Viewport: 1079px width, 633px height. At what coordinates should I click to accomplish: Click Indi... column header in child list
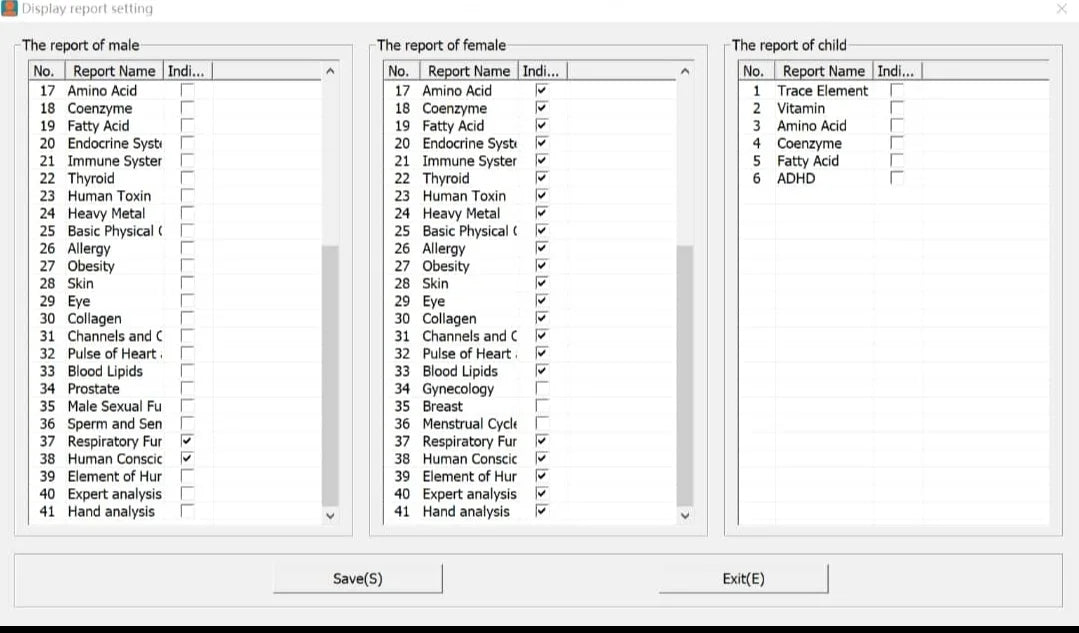click(896, 71)
